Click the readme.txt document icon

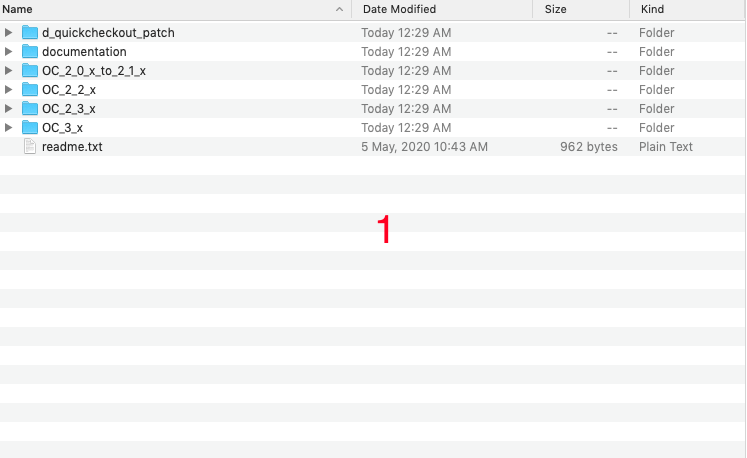click(30, 146)
